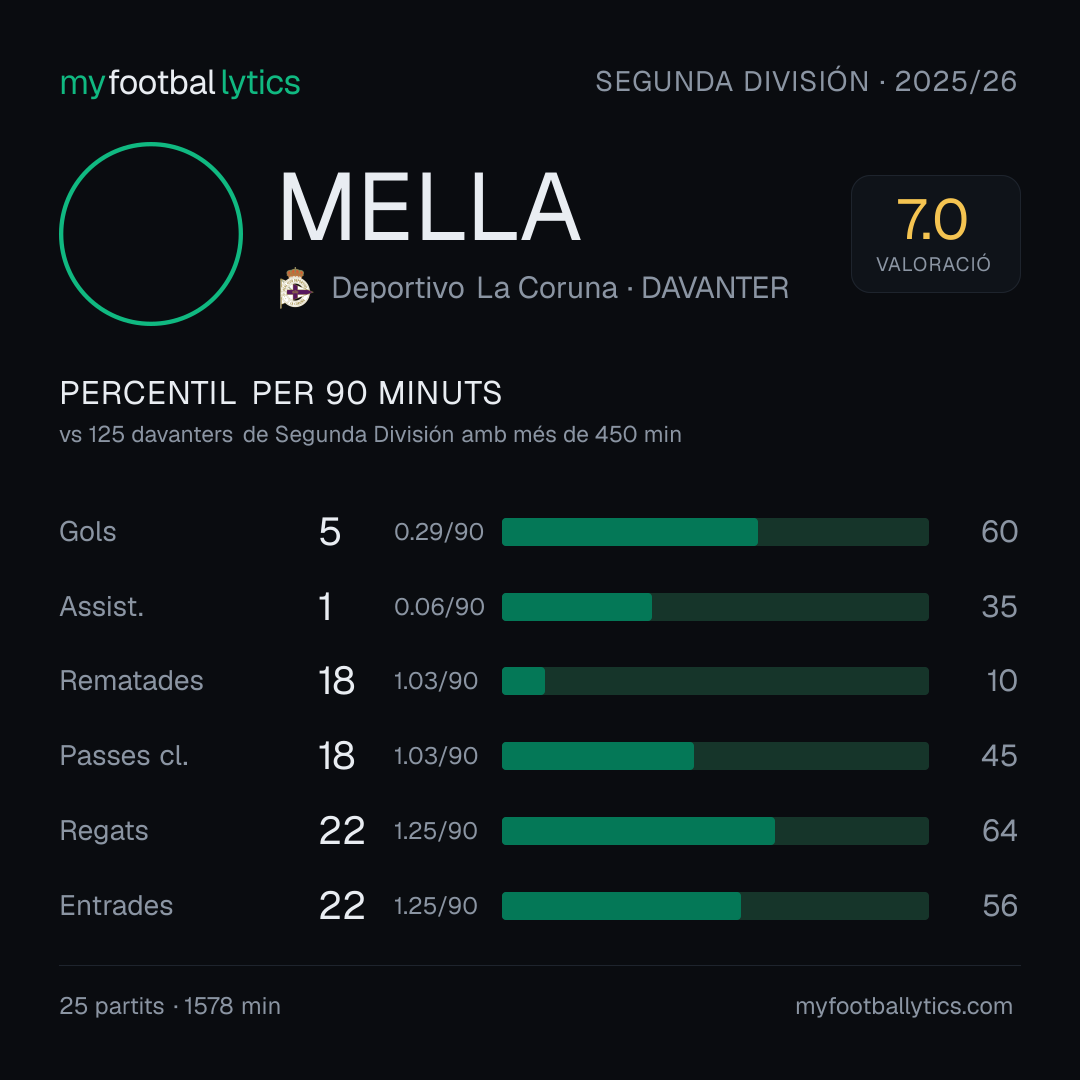1080x1080 pixels.
Task: Click the 25 partits 1578 min footer
Action: pyautogui.click(x=170, y=1006)
